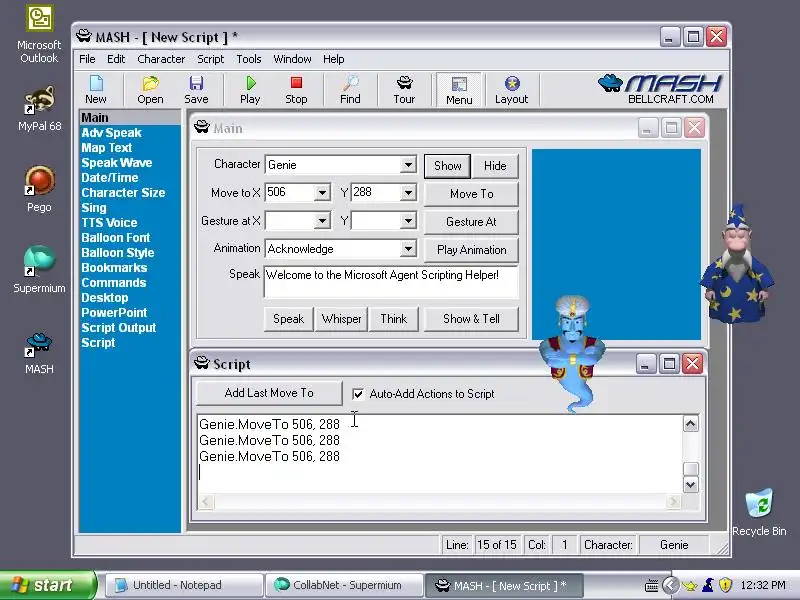Screen dimensions: 800x600
Task: Click the security shield tray icon
Action: click(x=726, y=585)
